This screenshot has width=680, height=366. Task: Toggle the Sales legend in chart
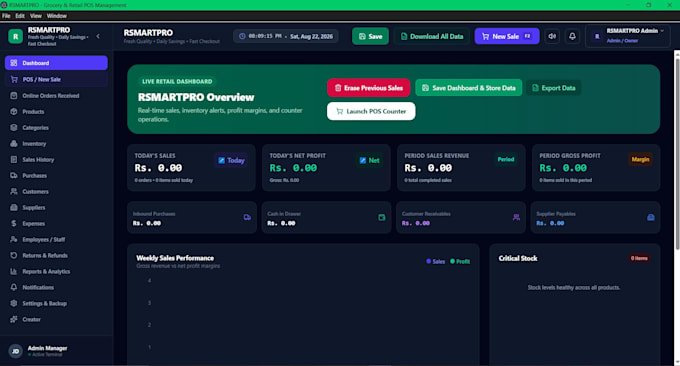(435, 261)
